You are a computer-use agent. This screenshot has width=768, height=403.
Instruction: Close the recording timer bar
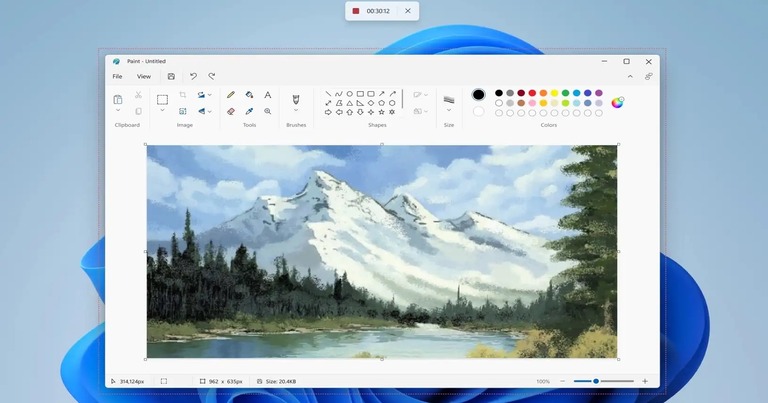(408, 11)
